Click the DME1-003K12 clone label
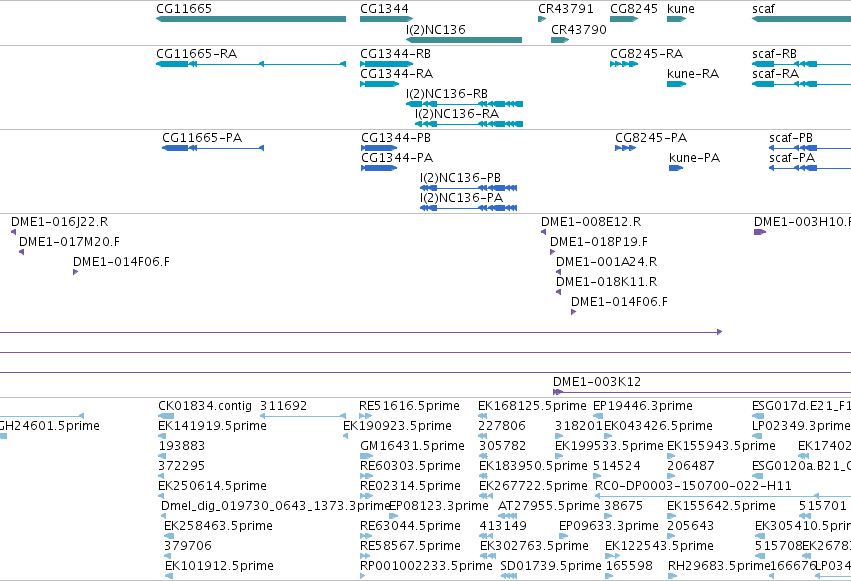The image size is (851, 581). 596,382
